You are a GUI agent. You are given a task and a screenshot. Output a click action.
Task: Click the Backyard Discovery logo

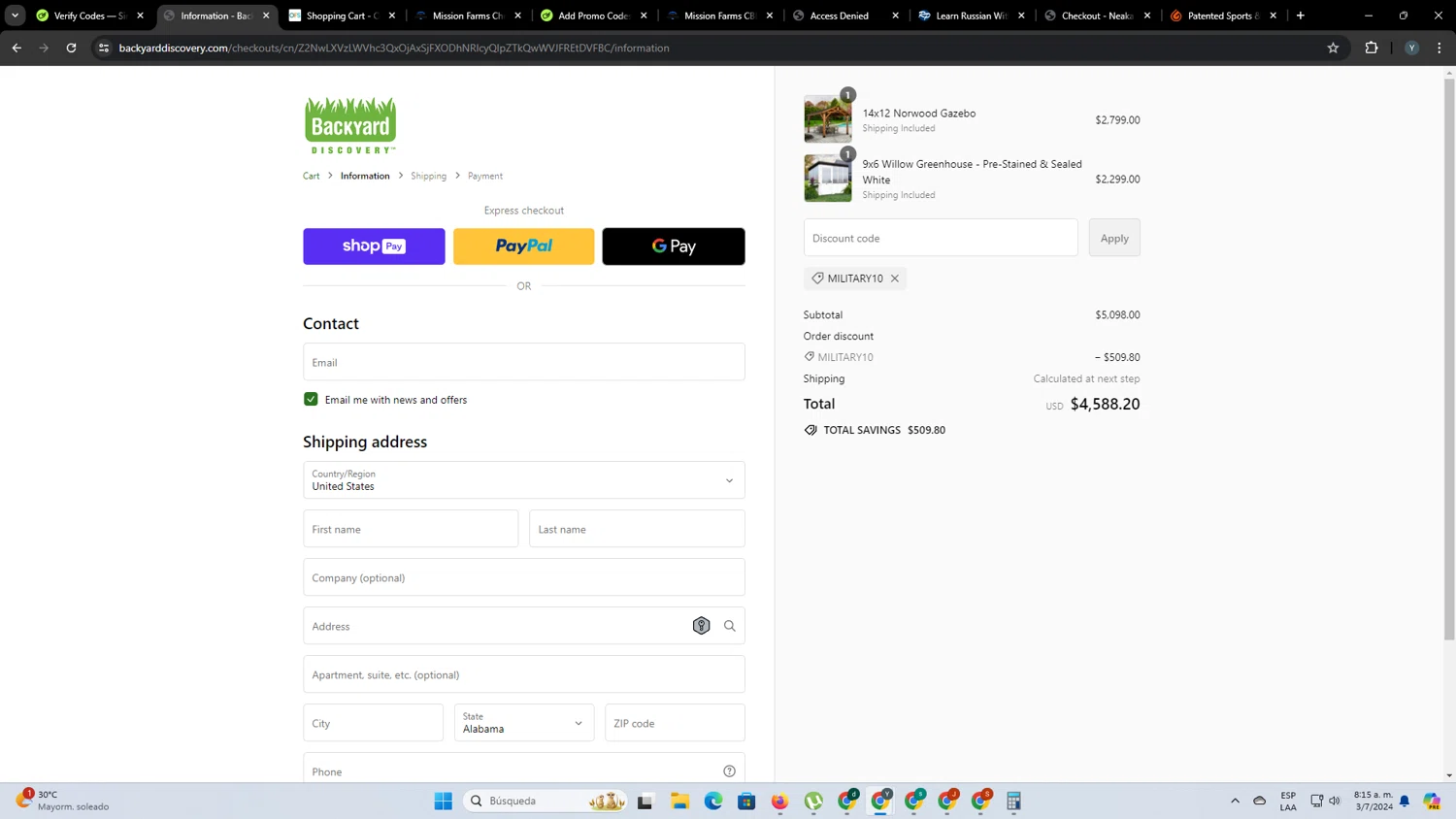point(350,125)
